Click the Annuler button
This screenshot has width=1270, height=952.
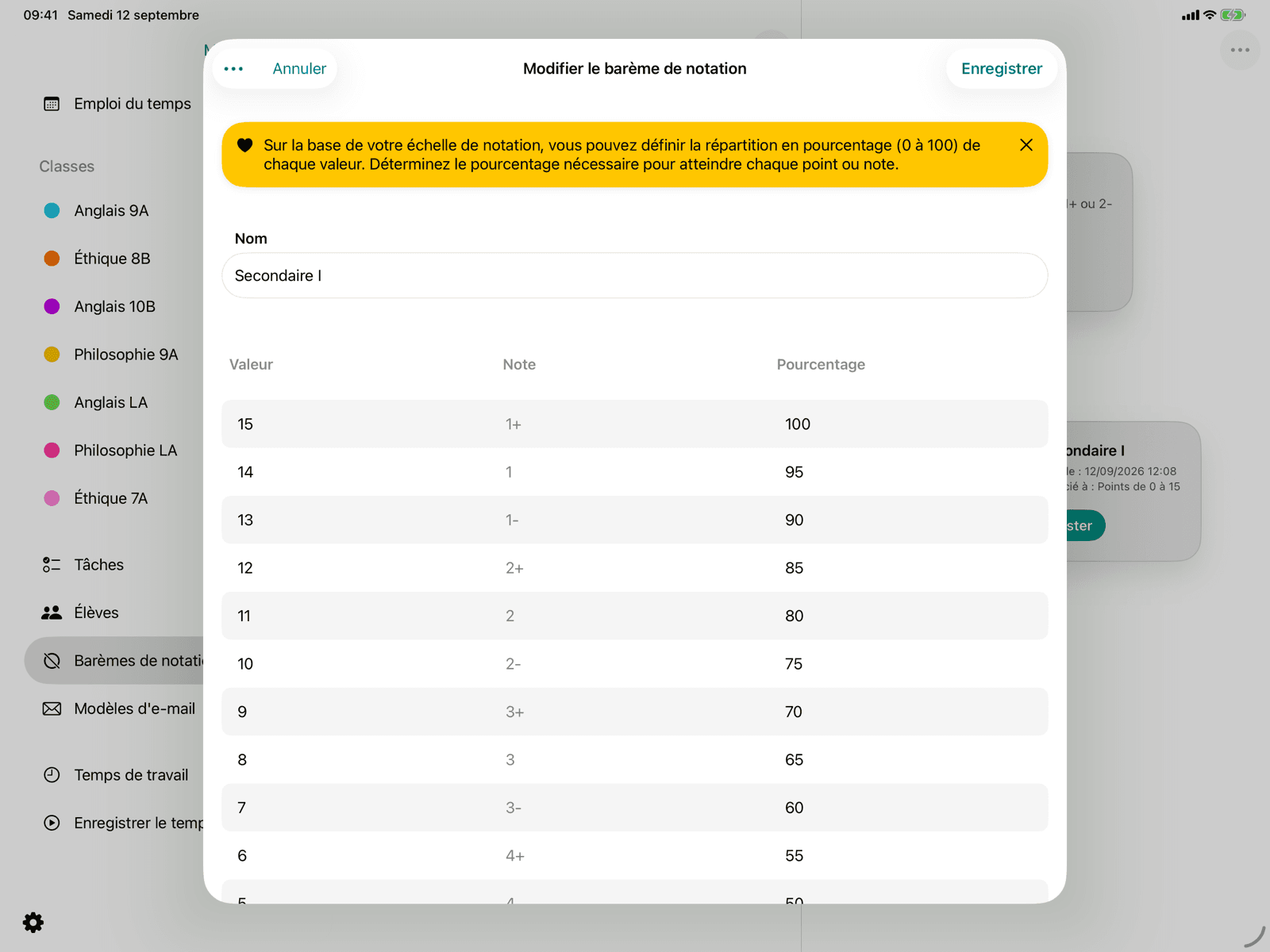point(299,69)
